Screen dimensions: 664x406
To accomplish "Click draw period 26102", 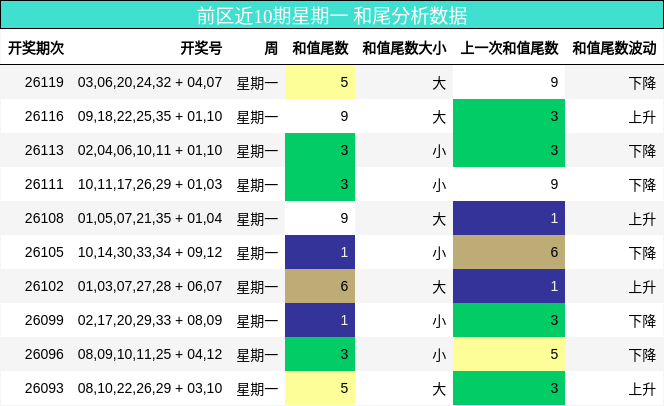I will tap(44, 286).
